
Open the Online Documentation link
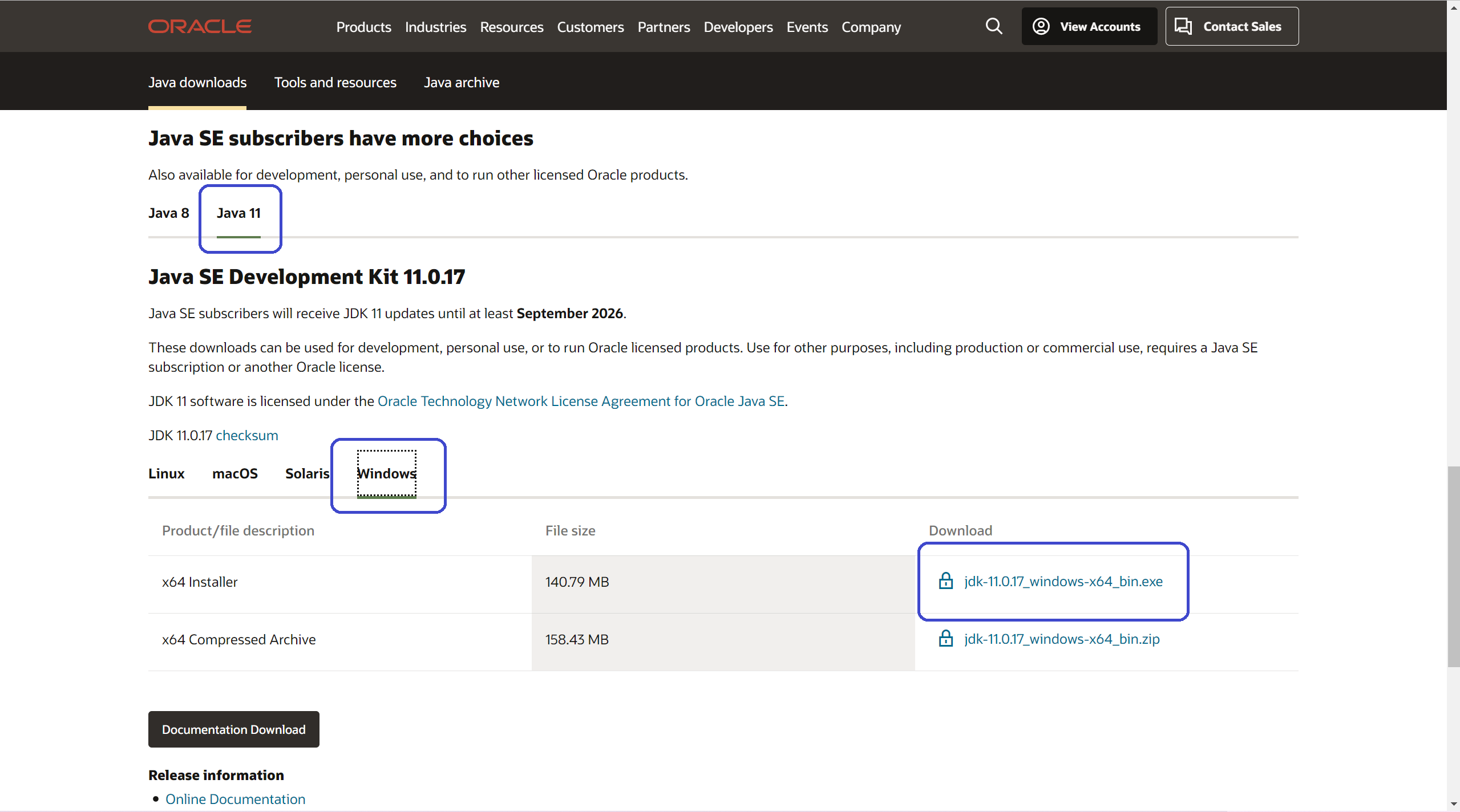point(235,799)
